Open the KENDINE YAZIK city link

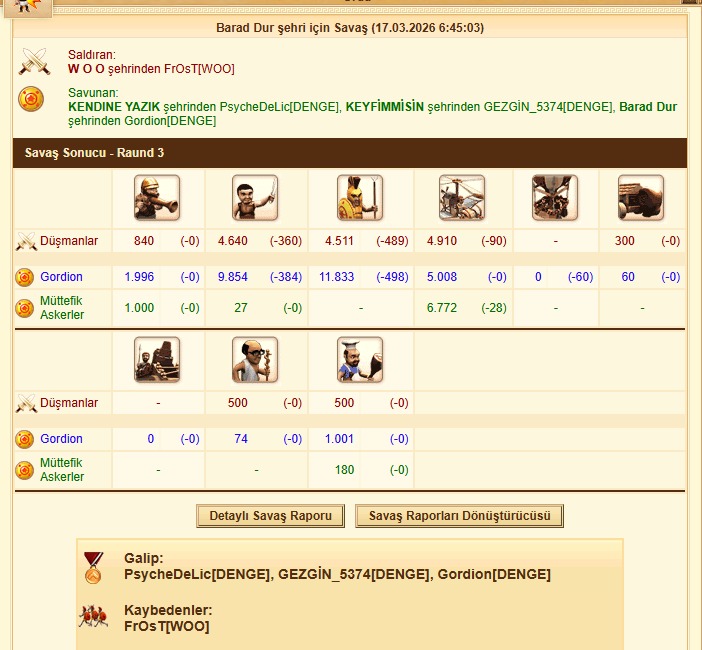click(x=114, y=107)
